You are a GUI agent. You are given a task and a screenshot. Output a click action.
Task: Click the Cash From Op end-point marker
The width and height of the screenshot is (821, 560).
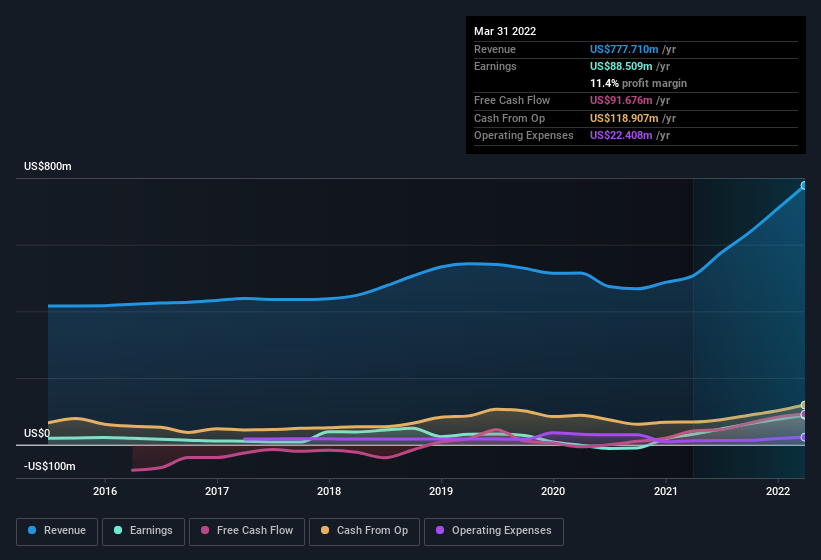coord(804,405)
